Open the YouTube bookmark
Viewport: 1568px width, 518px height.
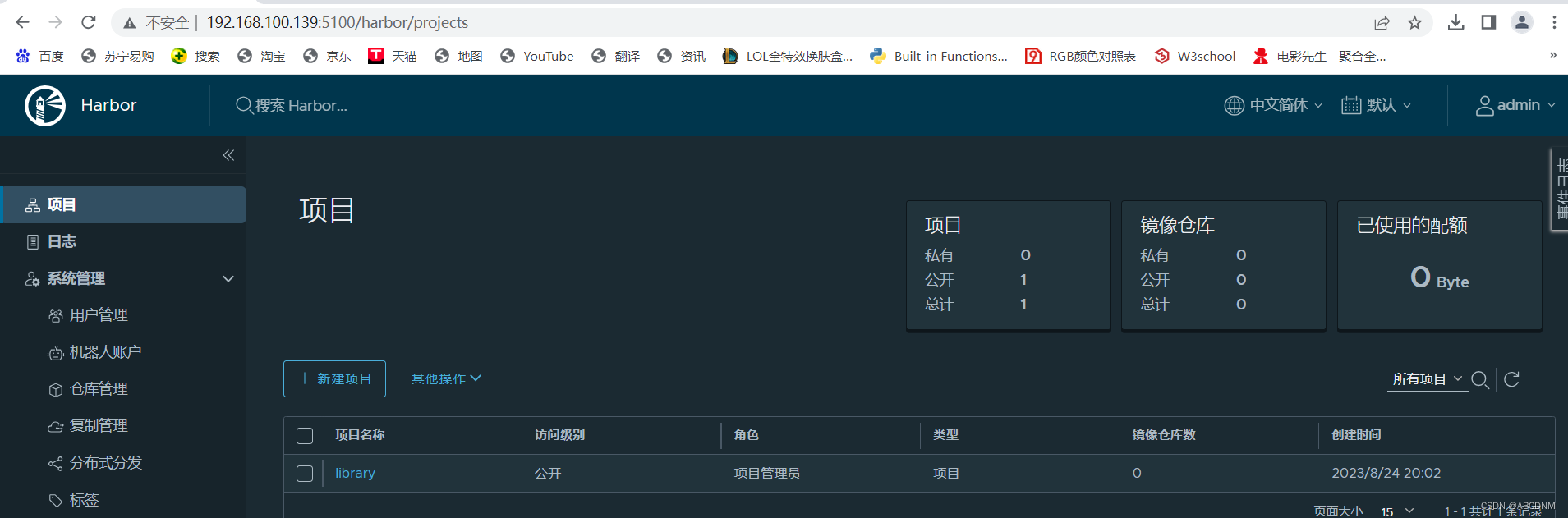point(537,56)
